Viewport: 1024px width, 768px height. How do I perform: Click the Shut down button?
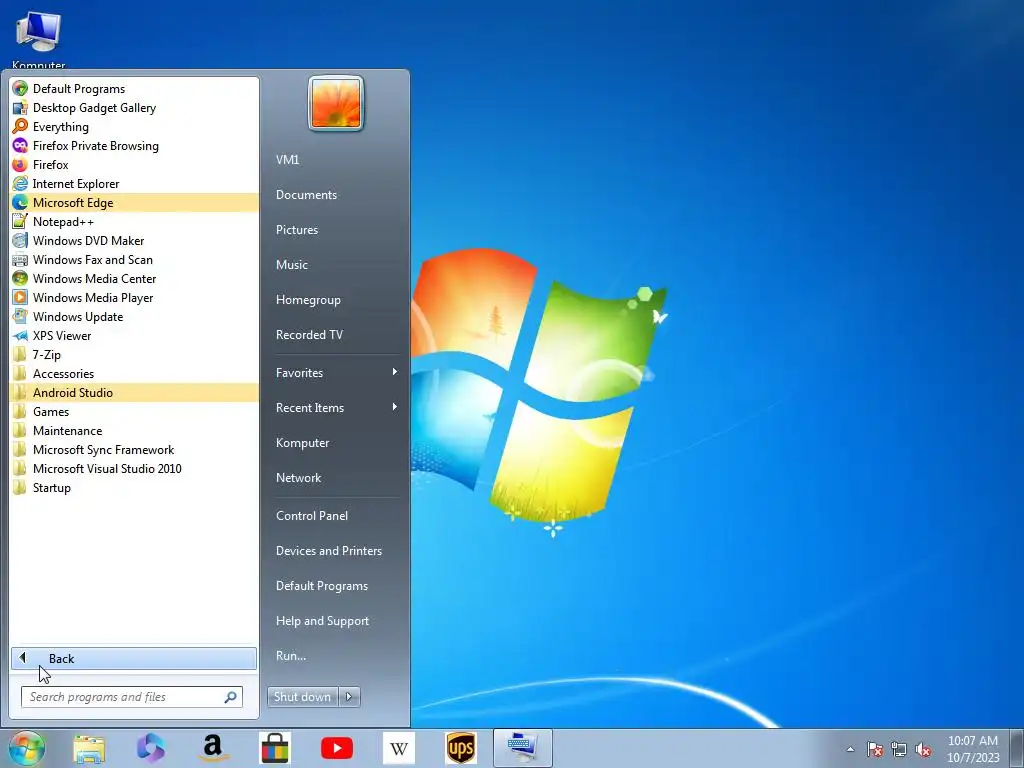tap(302, 697)
